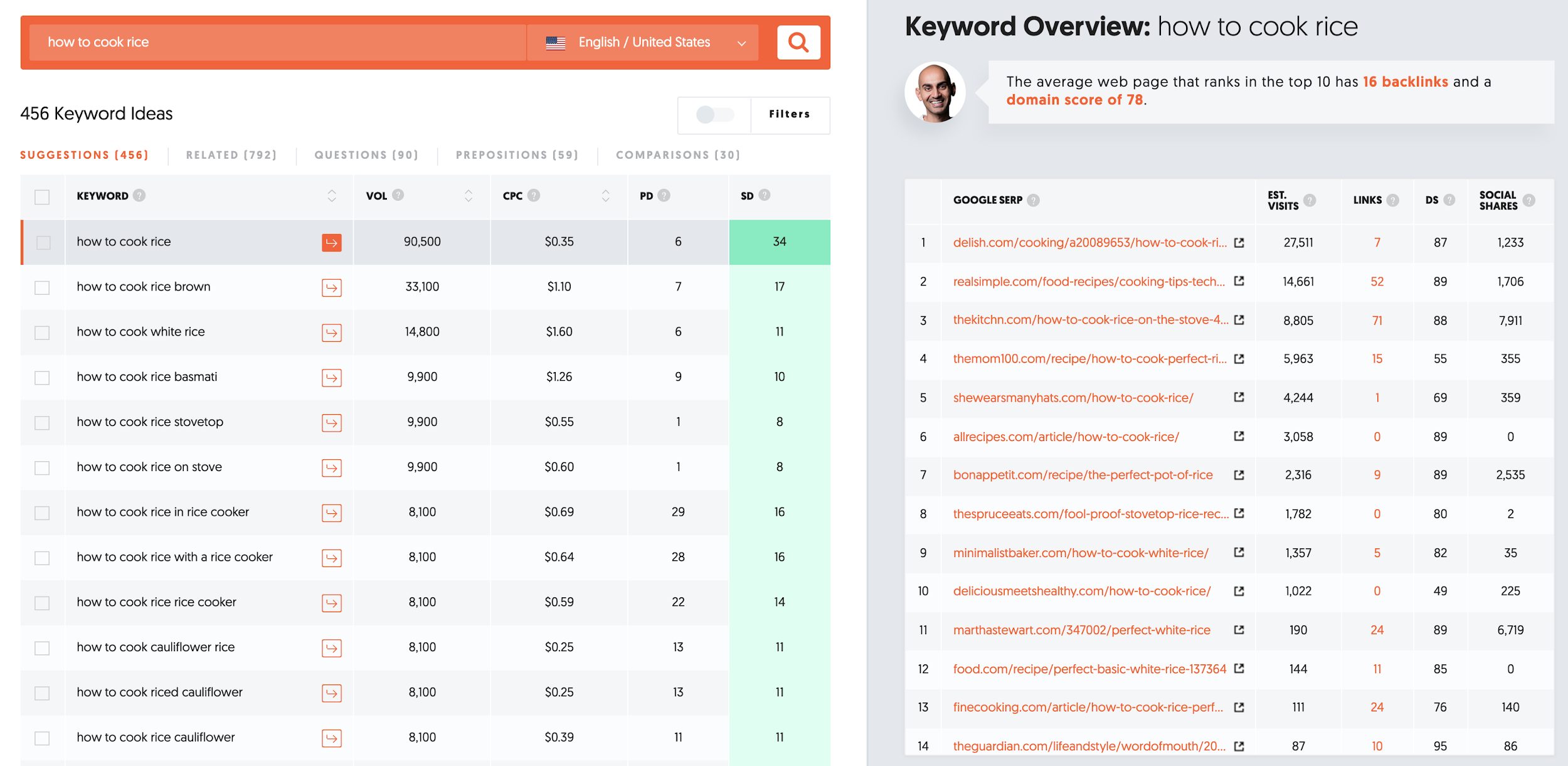Open the English / United States language dropdown
Image resolution: width=1568 pixels, height=766 pixels.
pos(643,43)
